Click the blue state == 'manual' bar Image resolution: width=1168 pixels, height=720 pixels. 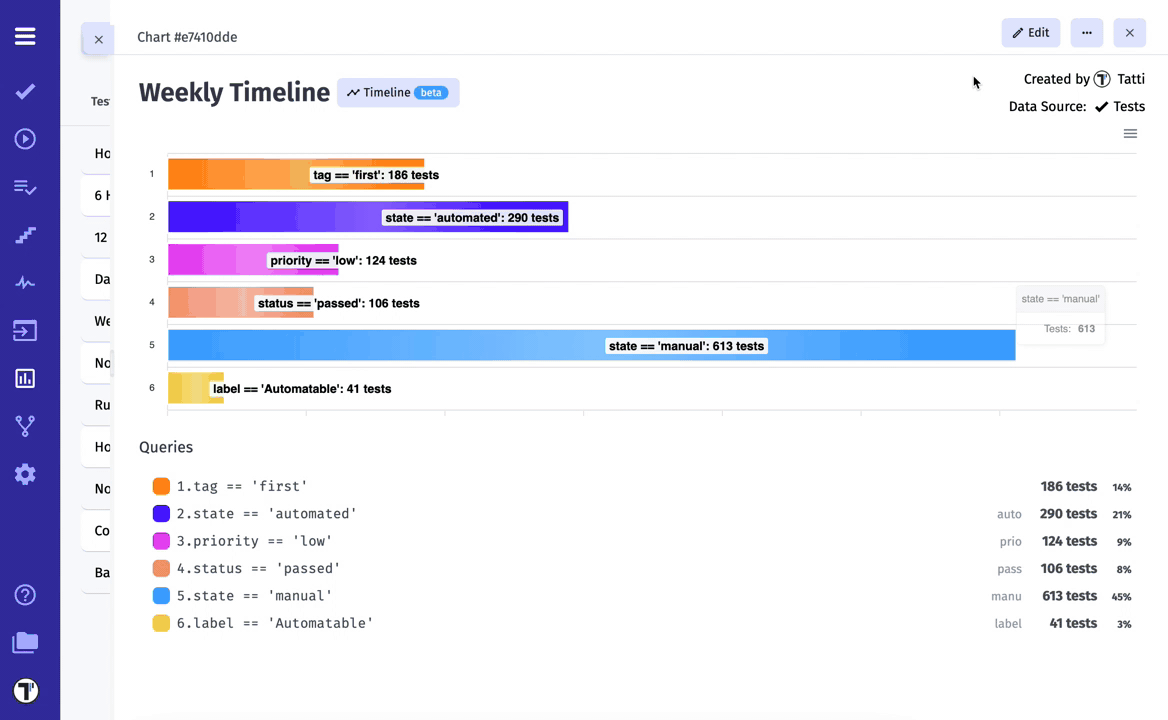pos(591,345)
